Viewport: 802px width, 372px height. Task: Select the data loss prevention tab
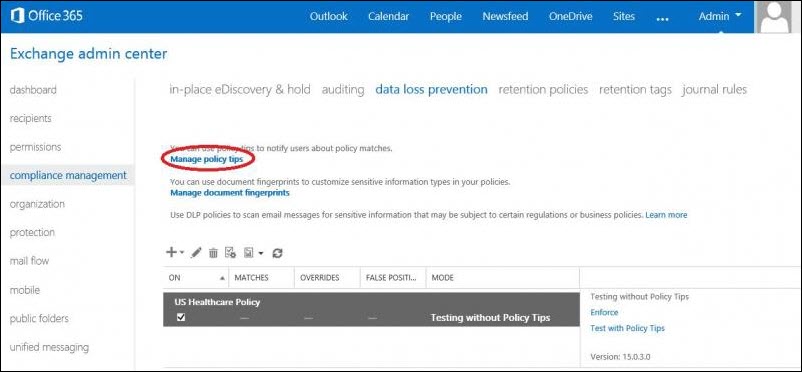[431, 90]
